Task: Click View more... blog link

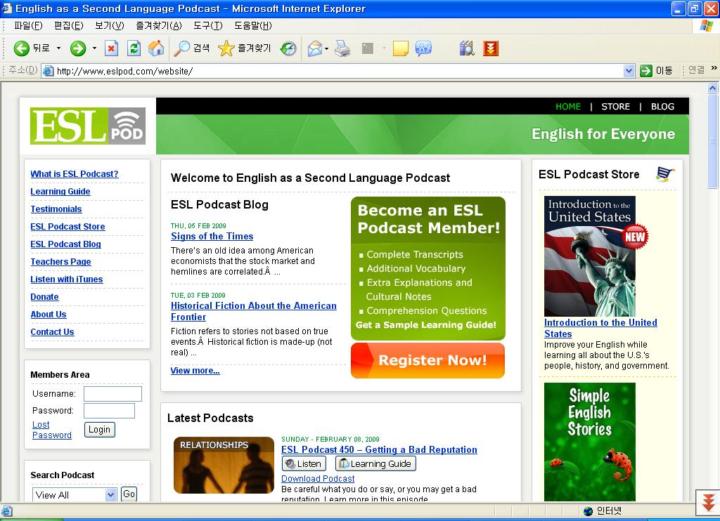Action: (195, 370)
